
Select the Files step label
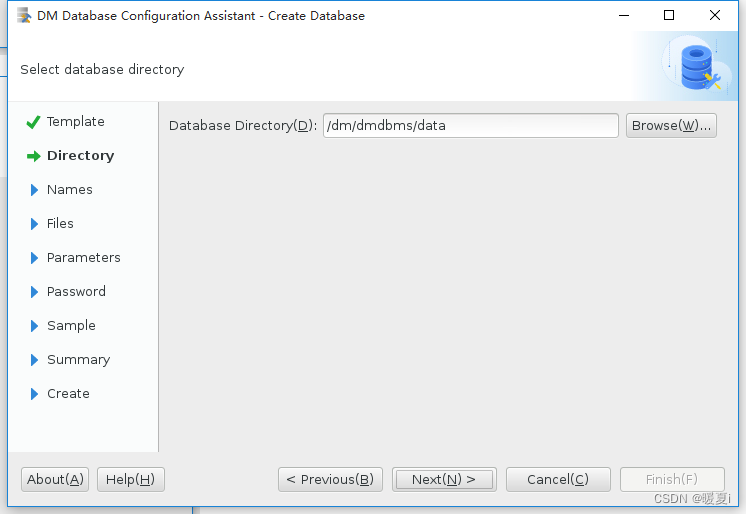click(60, 224)
